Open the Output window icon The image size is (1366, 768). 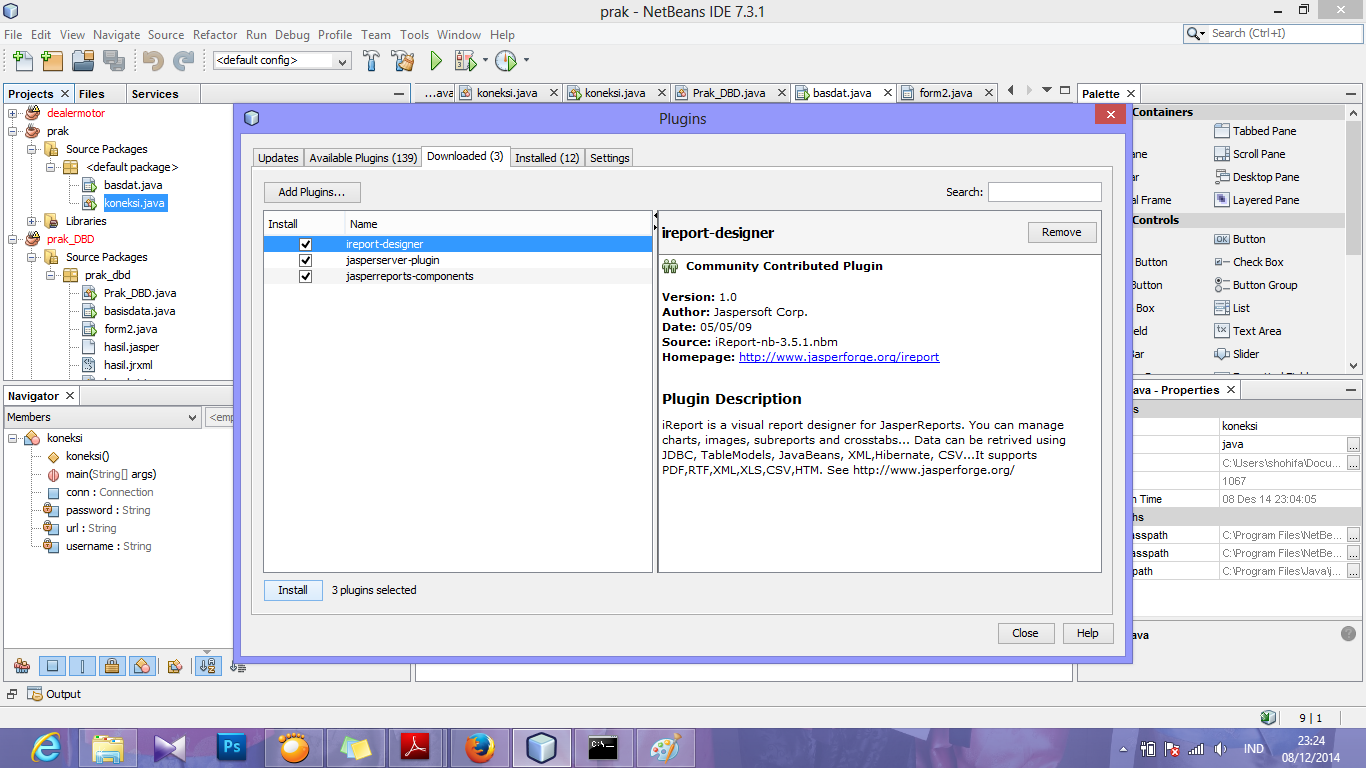click(35, 694)
